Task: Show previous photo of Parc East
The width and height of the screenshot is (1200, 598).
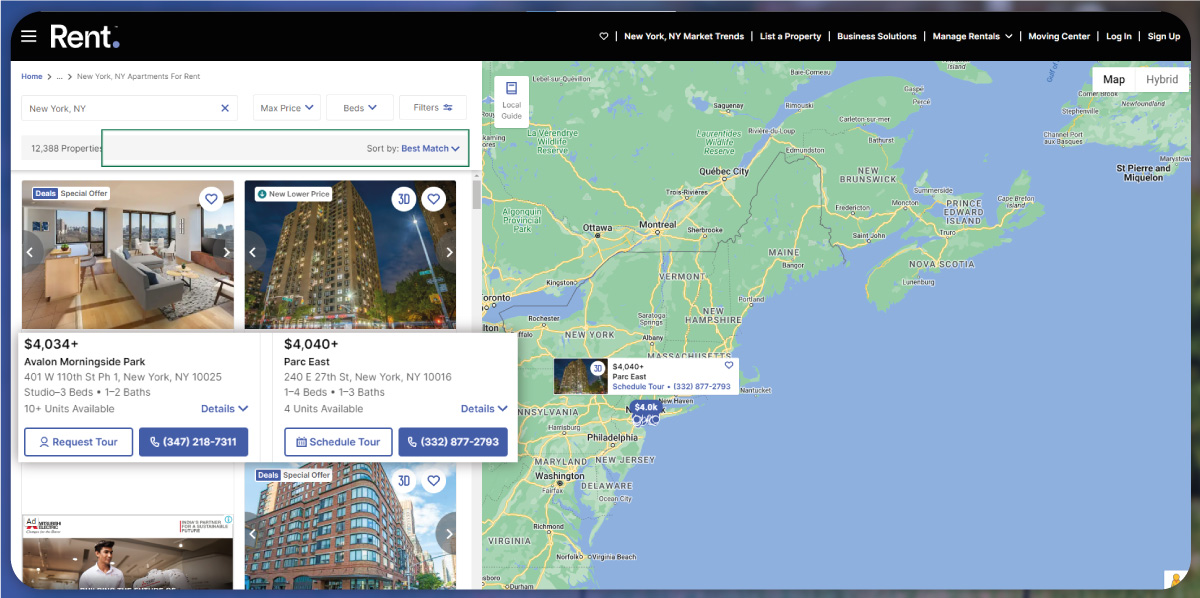Action: click(253, 253)
